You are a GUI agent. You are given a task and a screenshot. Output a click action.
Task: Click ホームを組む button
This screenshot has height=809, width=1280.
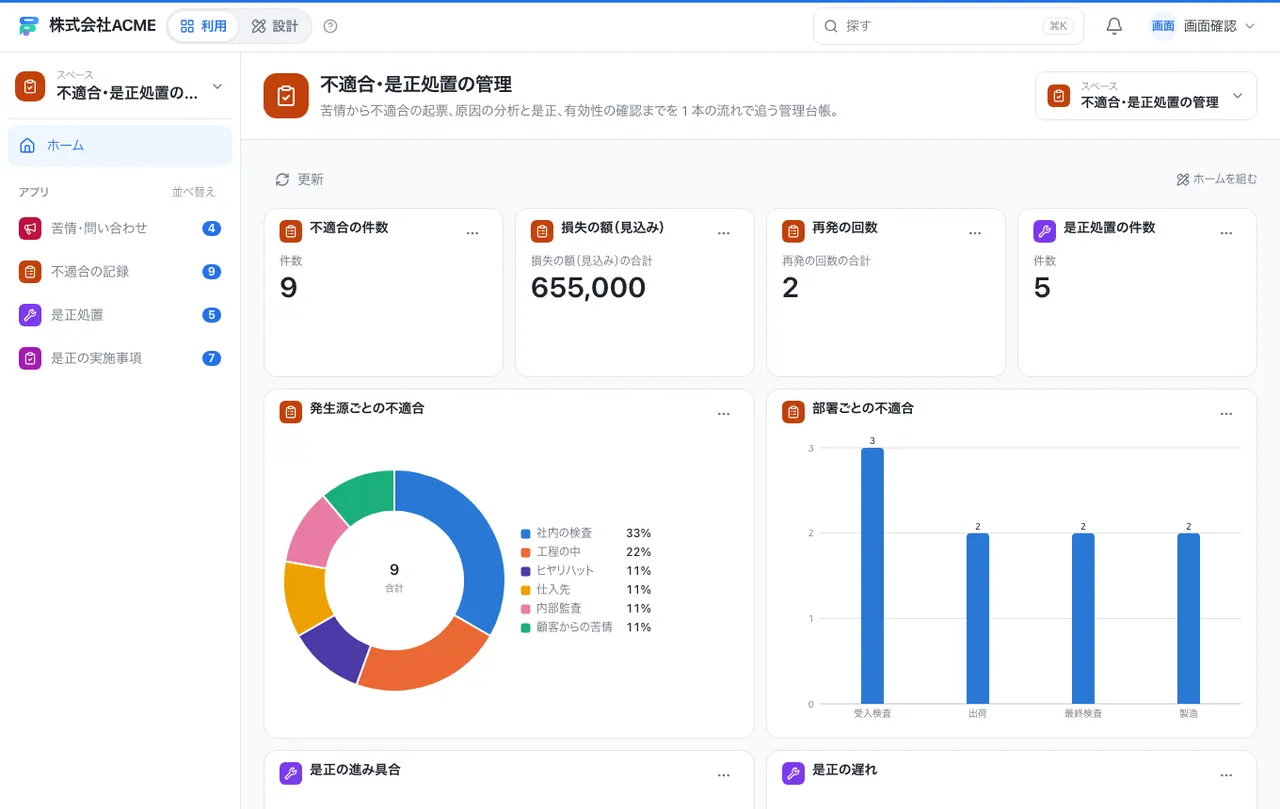click(1216, 179)
